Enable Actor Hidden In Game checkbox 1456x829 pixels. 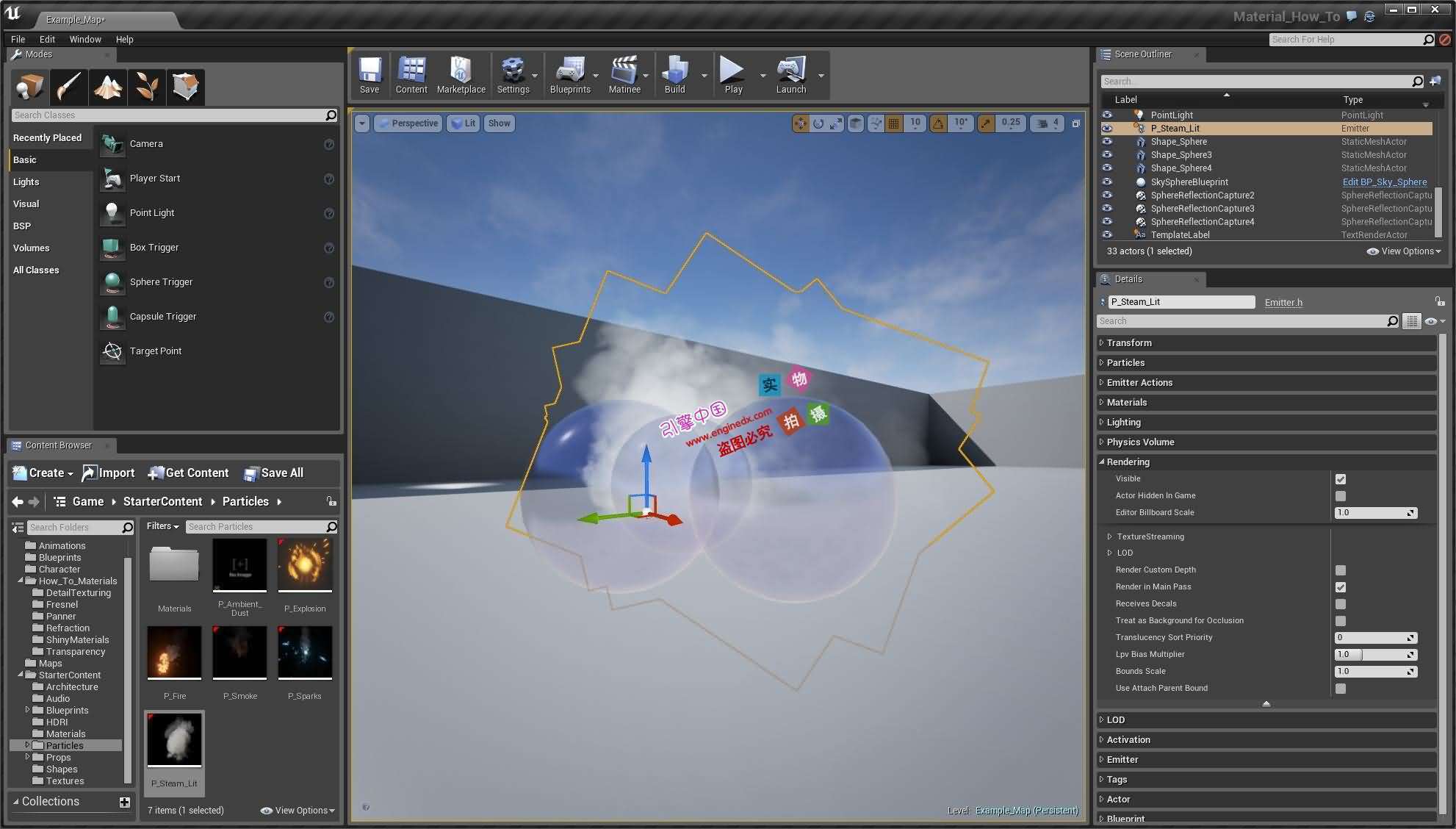click(x=1341, y=496)
